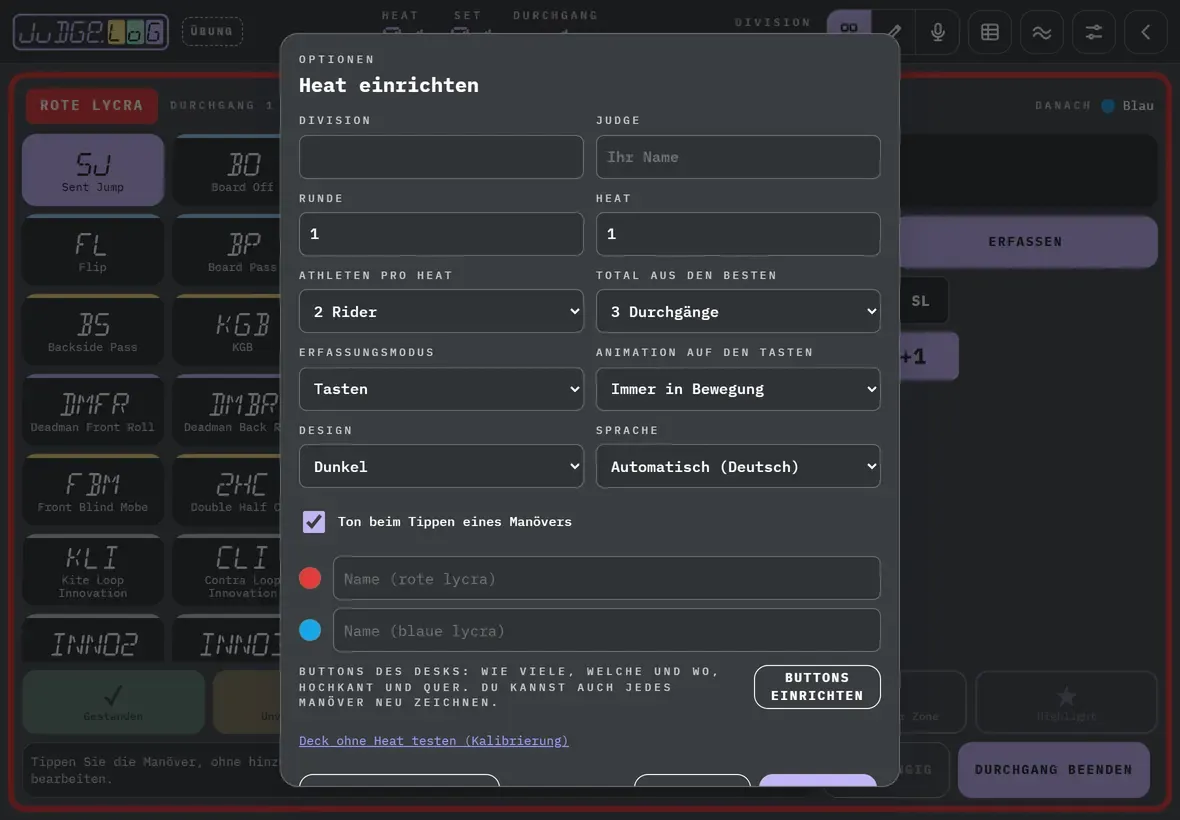Open the sliders settings icon
This screenshot has height=820, width=1180.
tap(1093, 32)
